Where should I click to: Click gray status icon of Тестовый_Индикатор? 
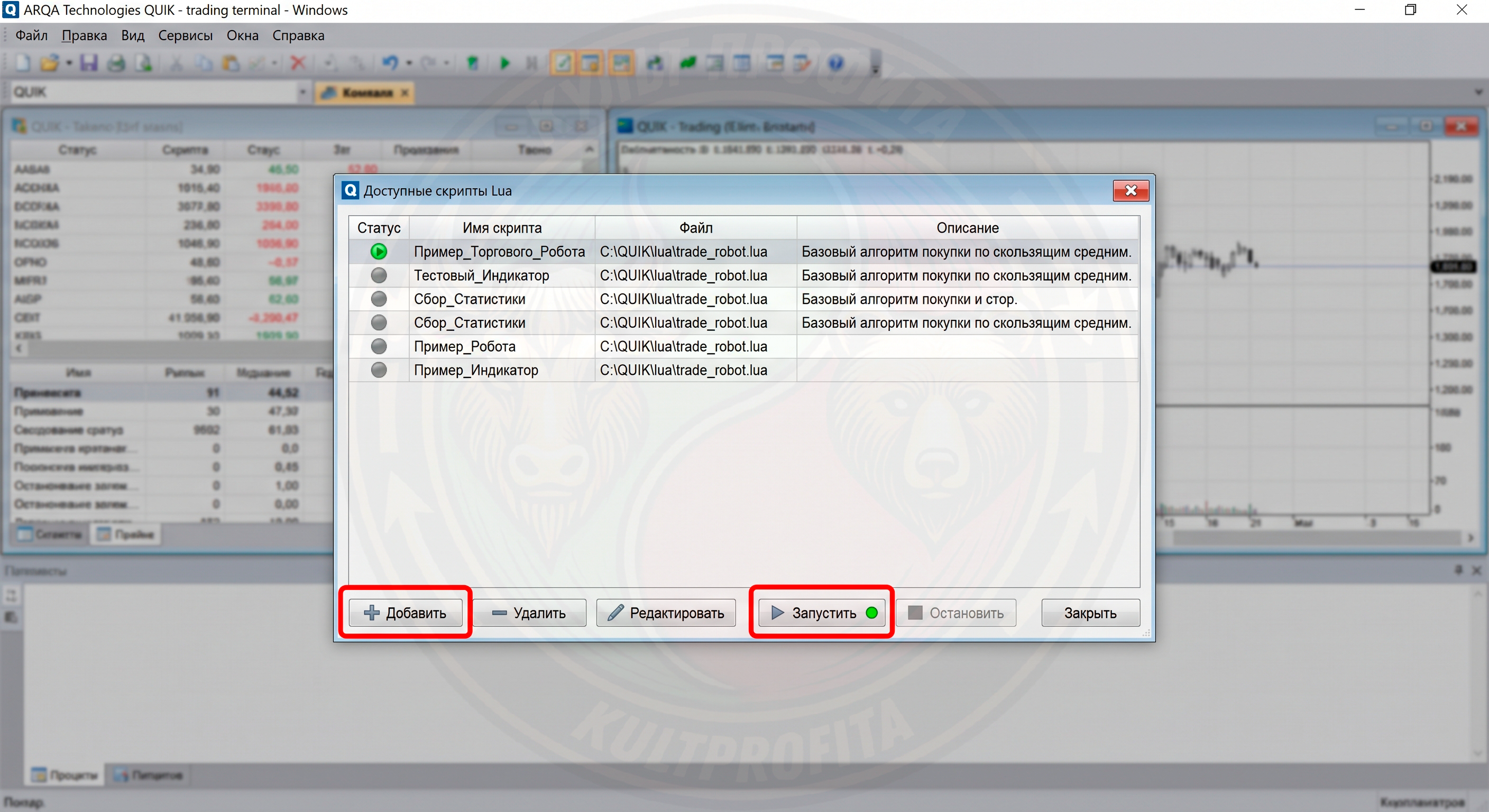[x=379, y=275]
